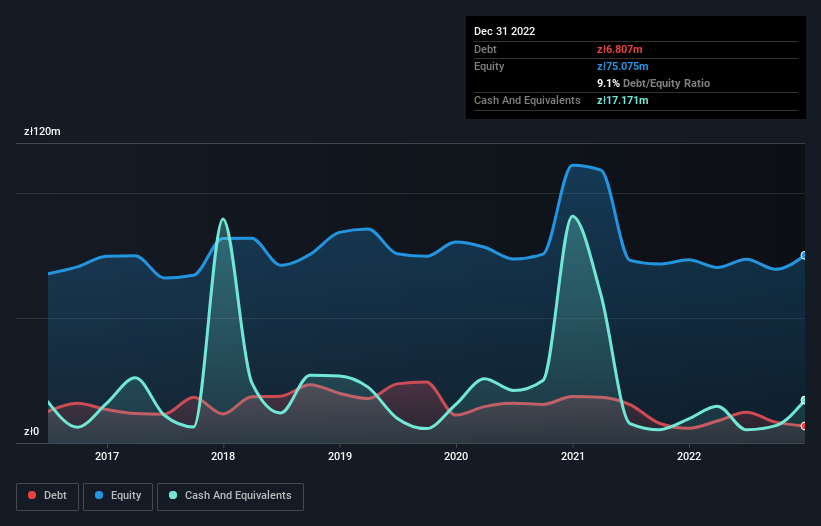
Task: Click the blue Equity legend dot
Action: (99, 495)
